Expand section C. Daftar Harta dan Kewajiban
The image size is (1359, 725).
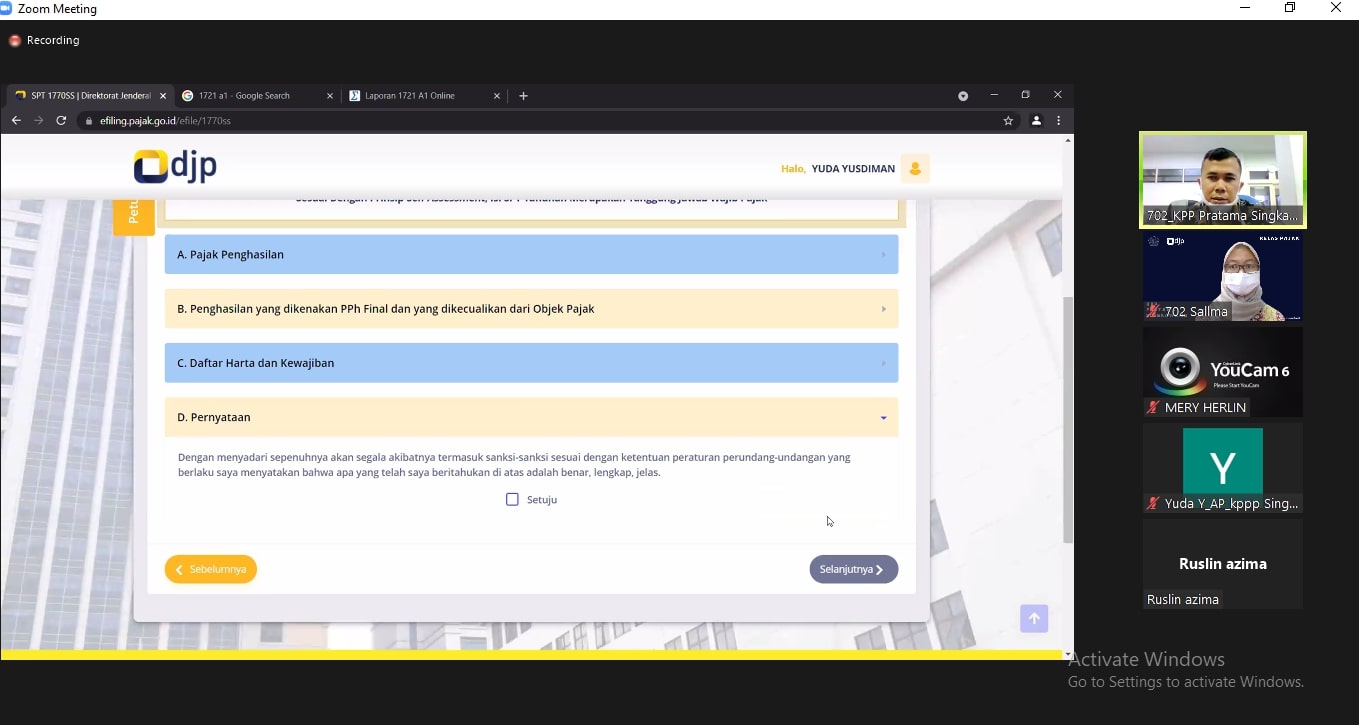(531, 363)
